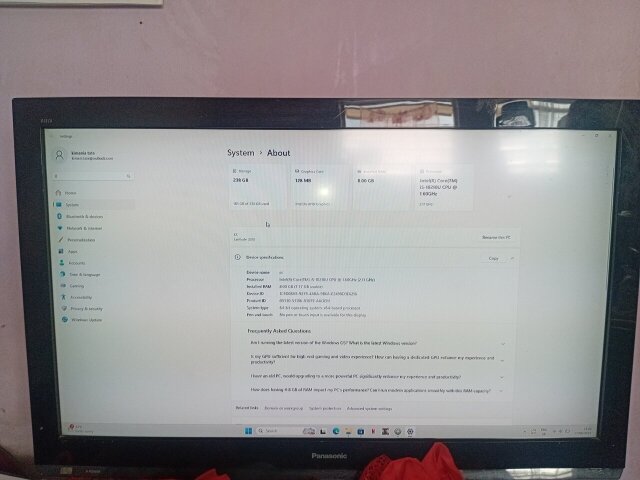Open the Windows Start menu
The image size is (640, 480).
click(x=248, y=431)
